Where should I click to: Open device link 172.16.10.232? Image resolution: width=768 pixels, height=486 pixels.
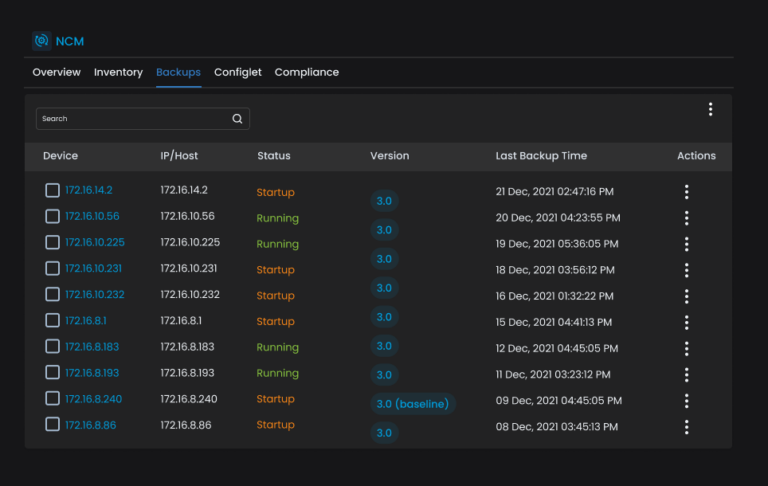95,295
